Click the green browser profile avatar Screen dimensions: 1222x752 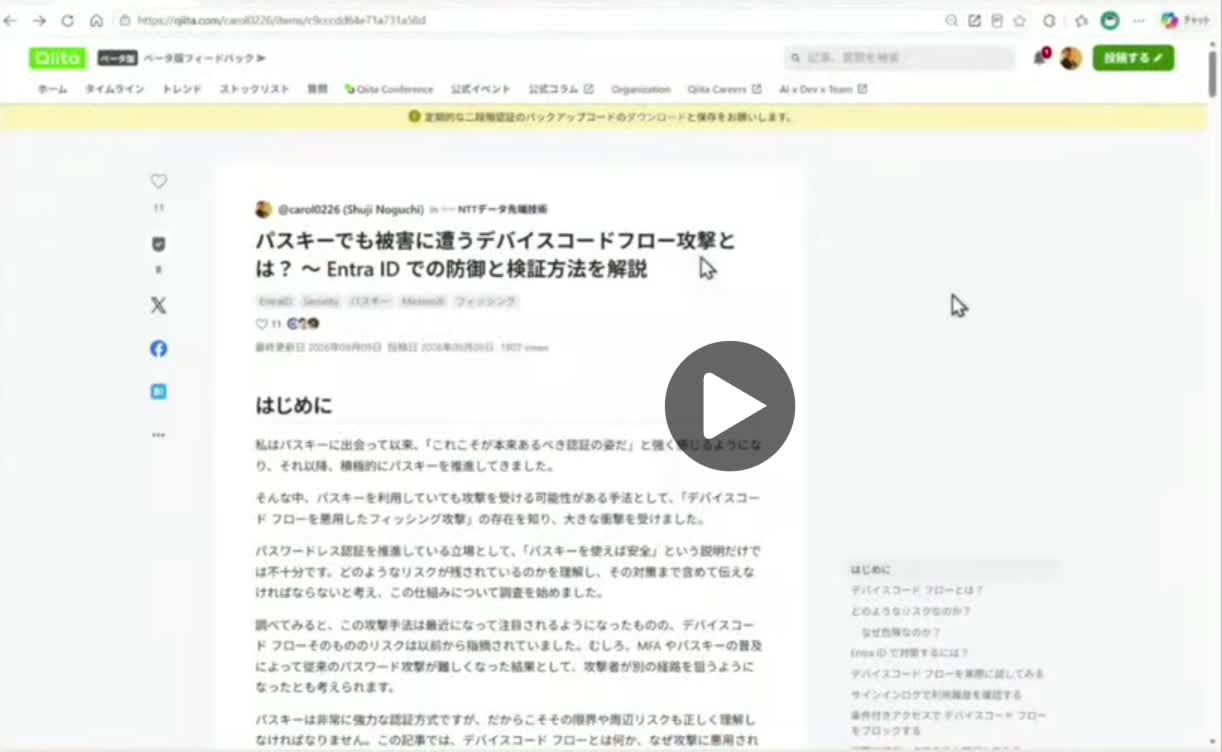click(1109, 20)
